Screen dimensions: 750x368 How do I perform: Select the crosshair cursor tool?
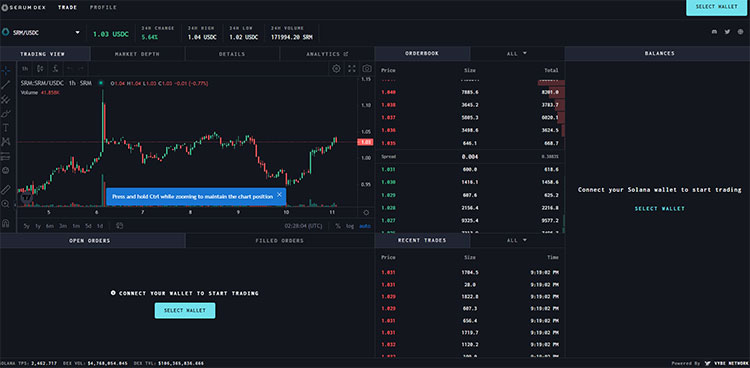[6, 71]
